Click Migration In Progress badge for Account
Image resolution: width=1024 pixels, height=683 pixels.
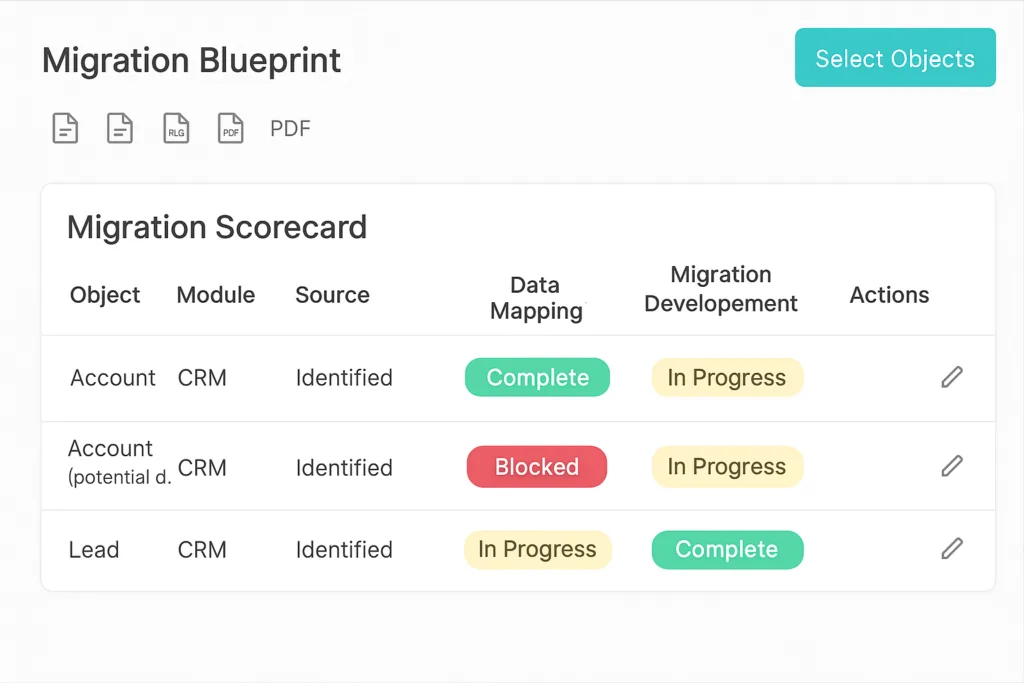[727, 377]
